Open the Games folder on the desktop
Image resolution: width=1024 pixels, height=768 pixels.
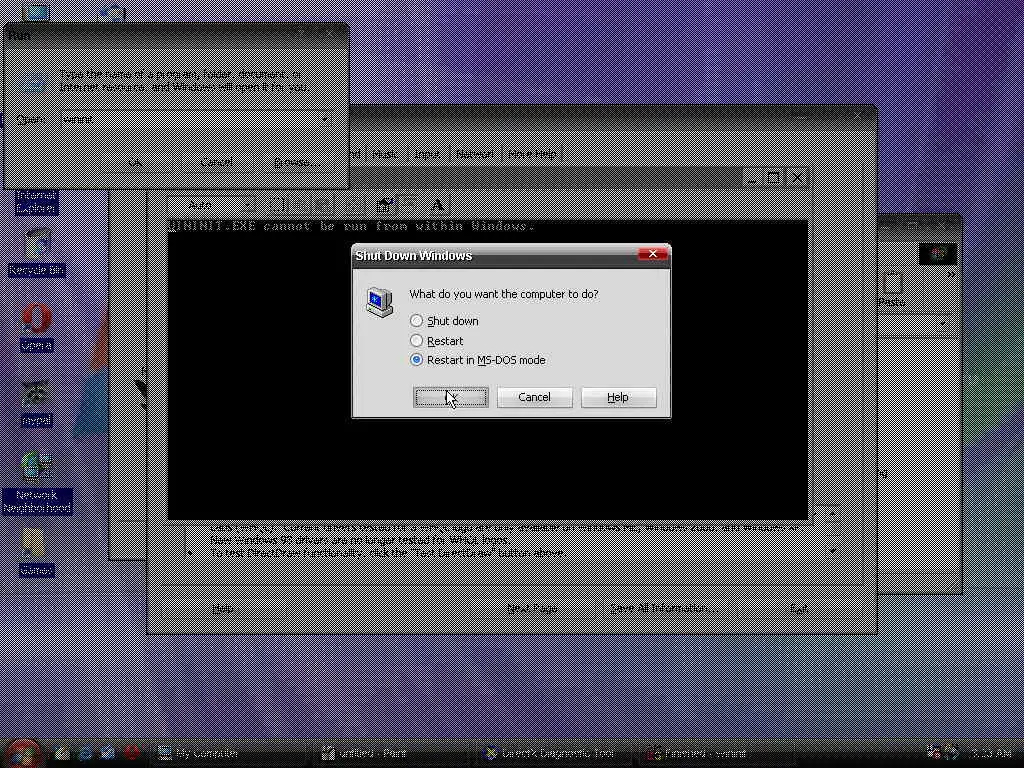click(x=35, y=553)
